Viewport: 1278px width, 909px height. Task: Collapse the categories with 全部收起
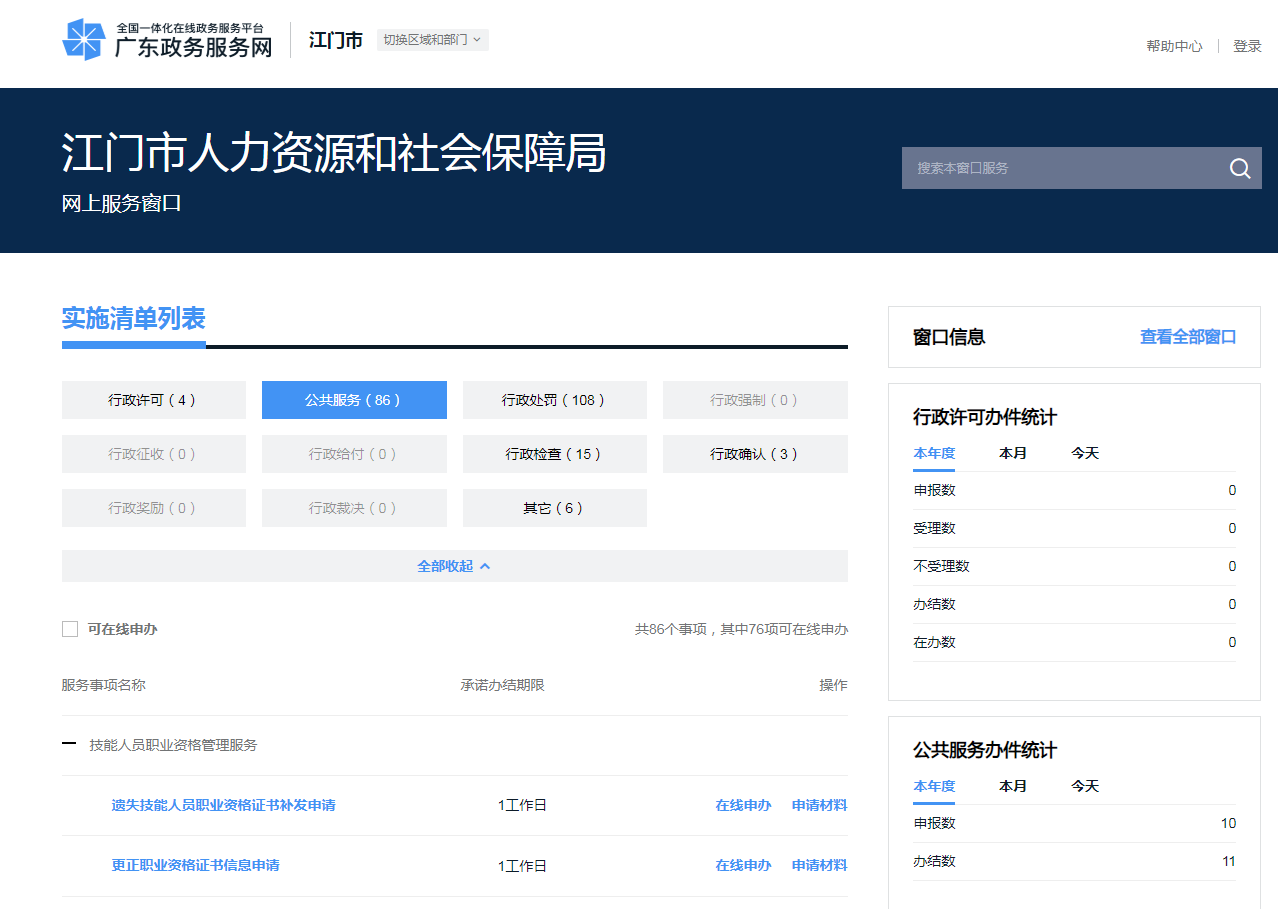tap(454, 566)
